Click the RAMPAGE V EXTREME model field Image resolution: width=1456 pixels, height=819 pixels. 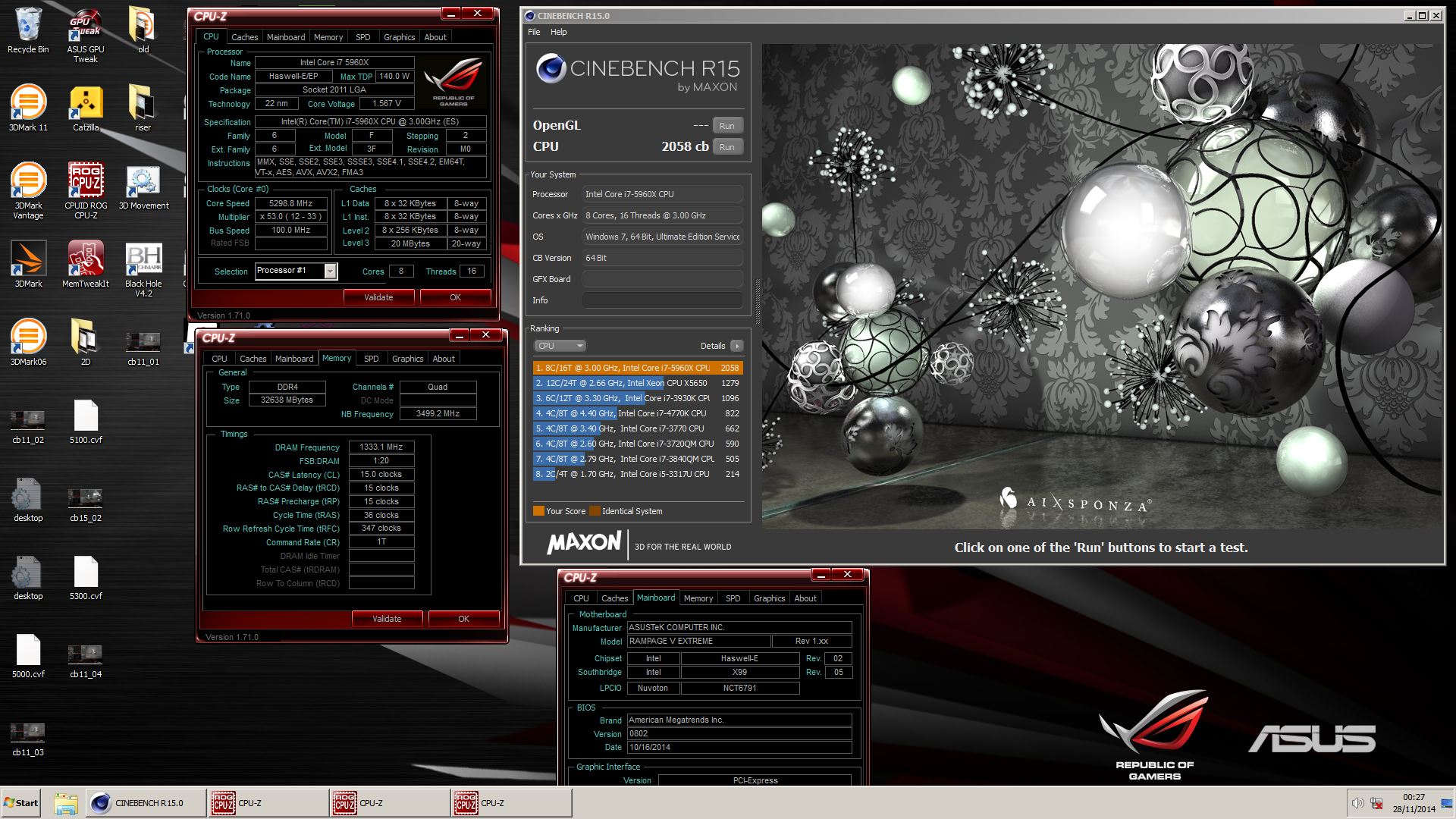coord(698,642)
